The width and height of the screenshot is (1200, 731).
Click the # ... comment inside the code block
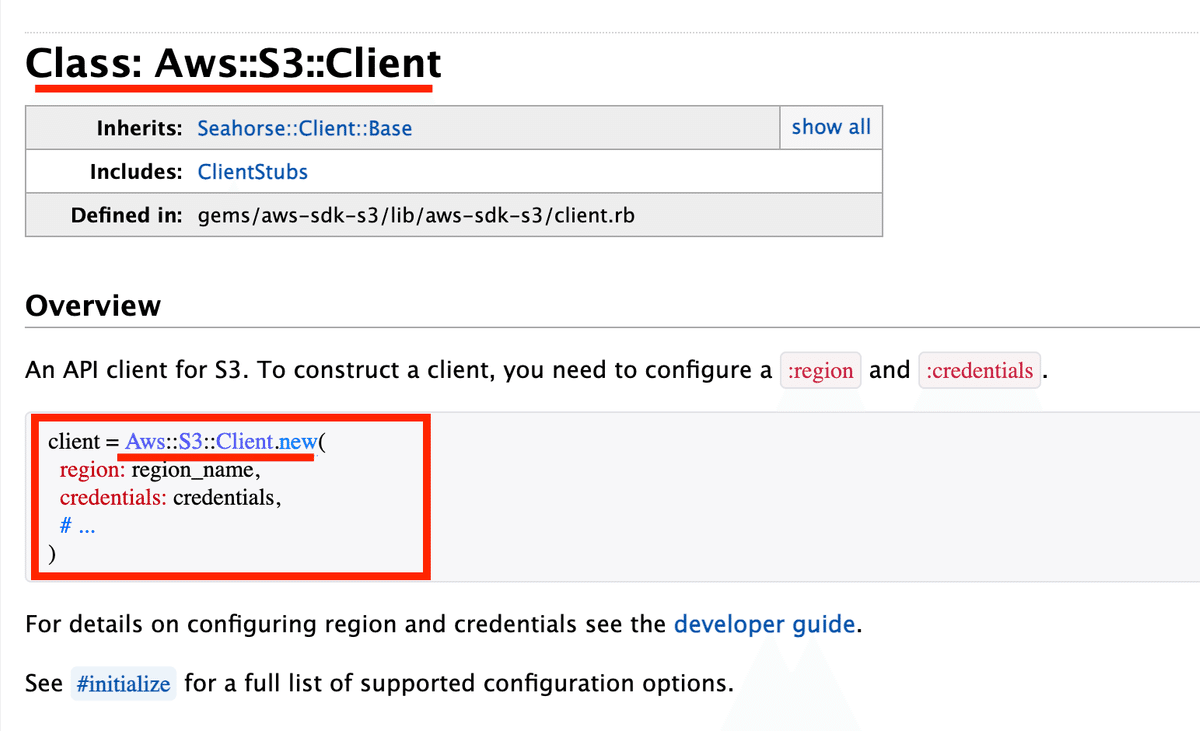(x=80, y=524)
